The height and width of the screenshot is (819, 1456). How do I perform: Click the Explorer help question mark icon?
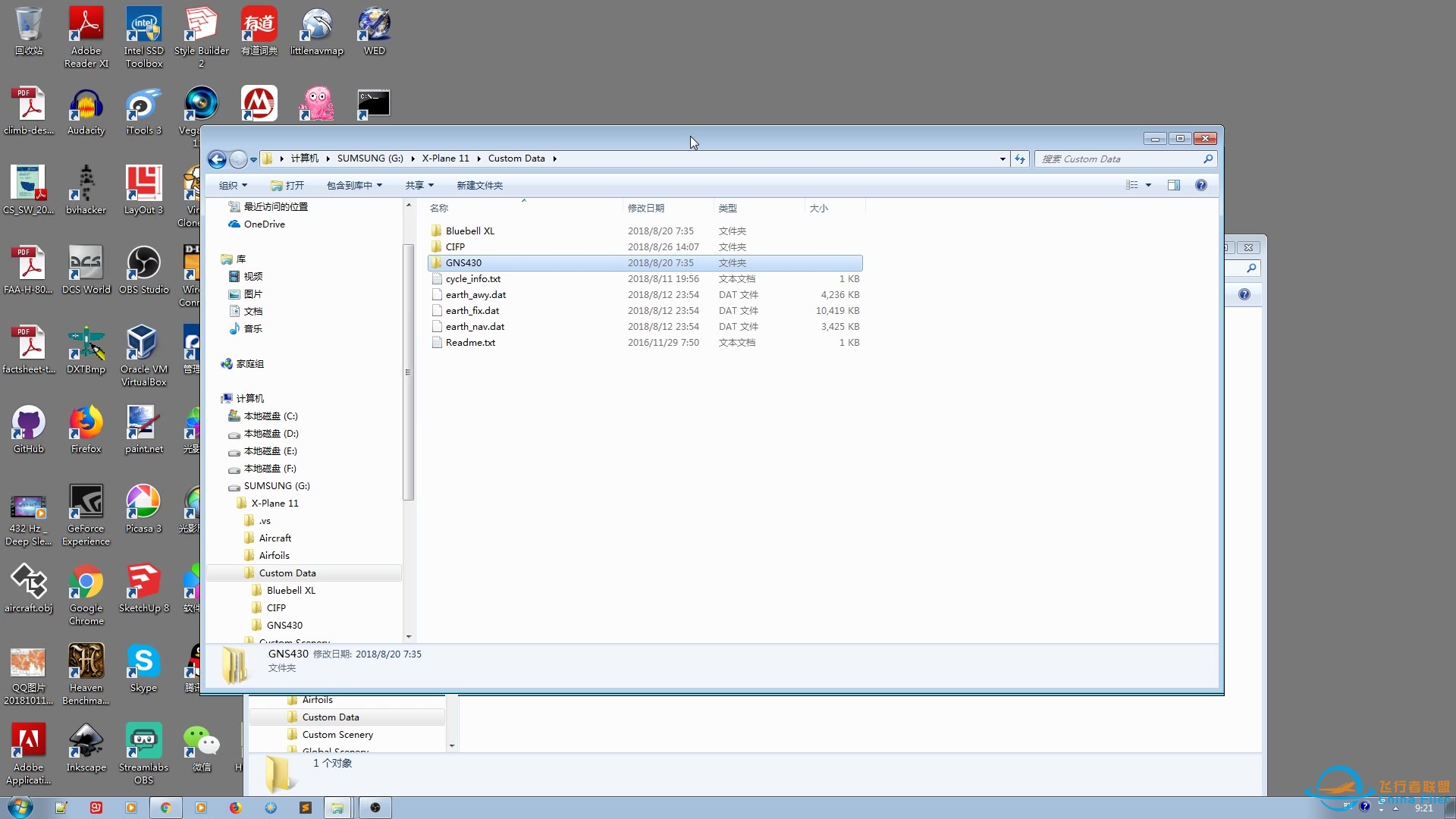(x=1201, y=185)
